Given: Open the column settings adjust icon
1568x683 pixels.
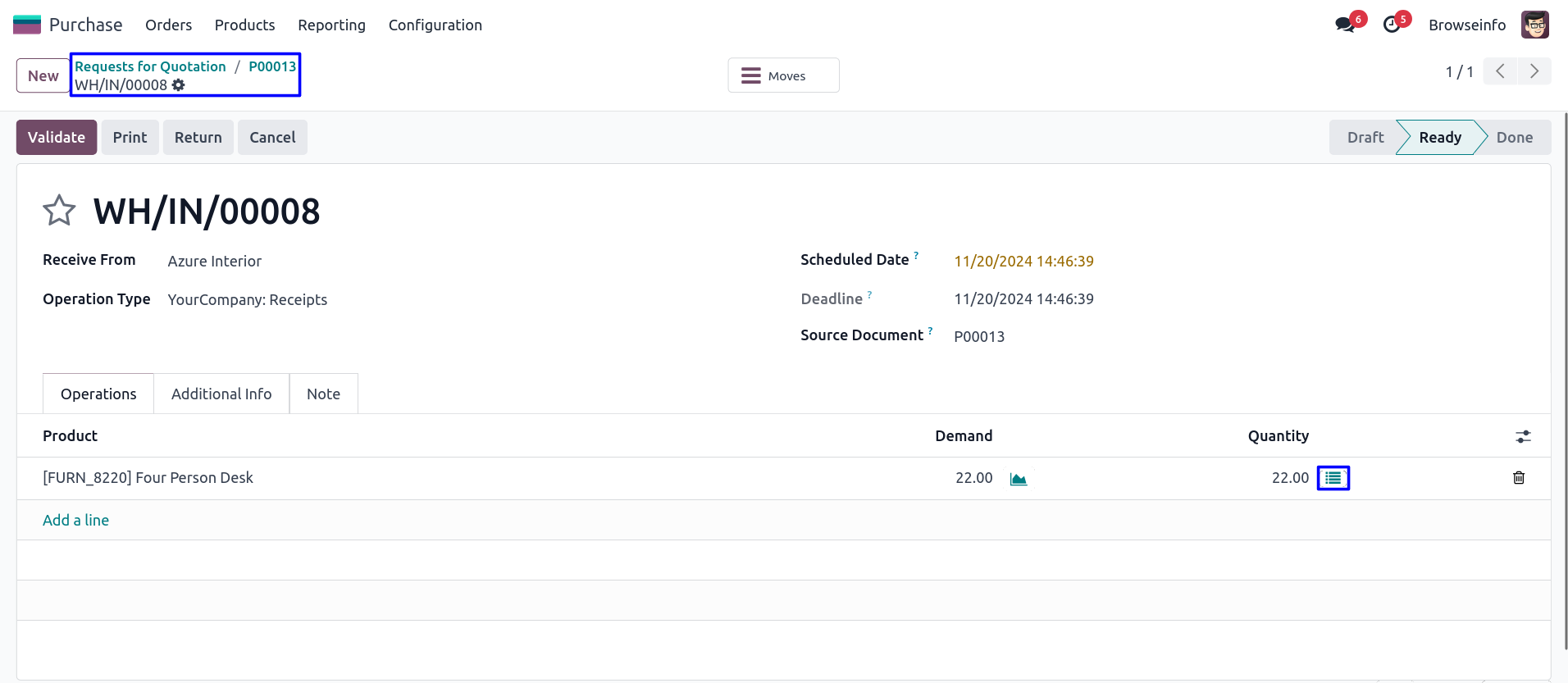Looking at the screenshot, I should pos(1523,436).
